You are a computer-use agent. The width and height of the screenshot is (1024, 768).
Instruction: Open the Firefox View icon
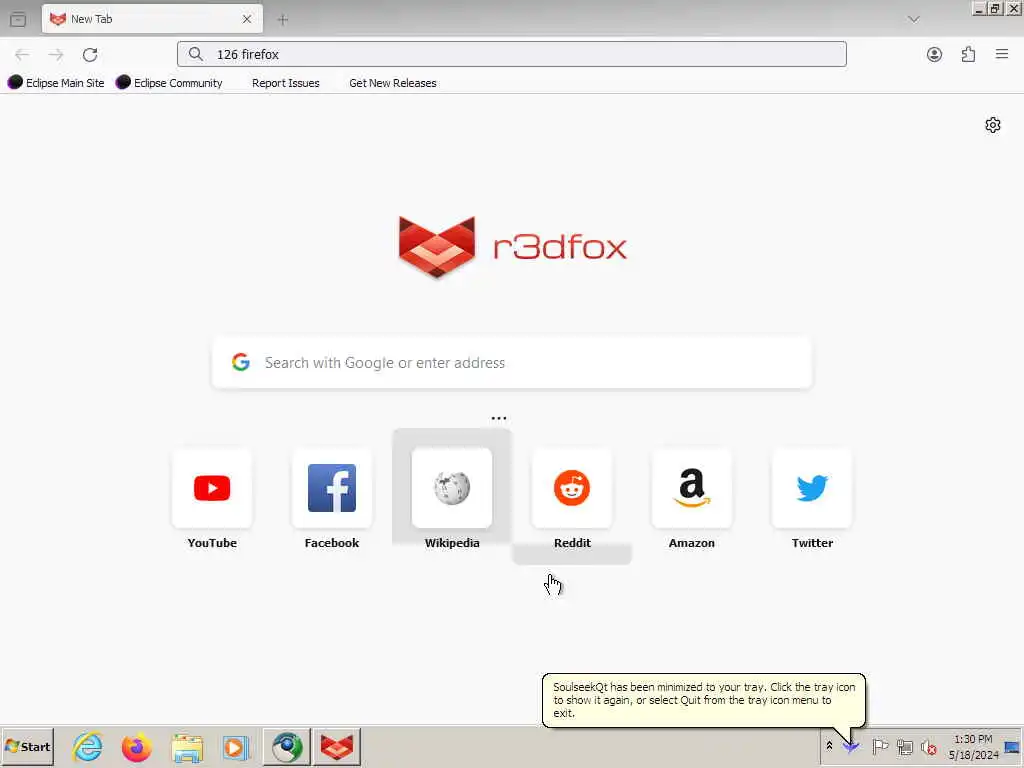(18, 20)
